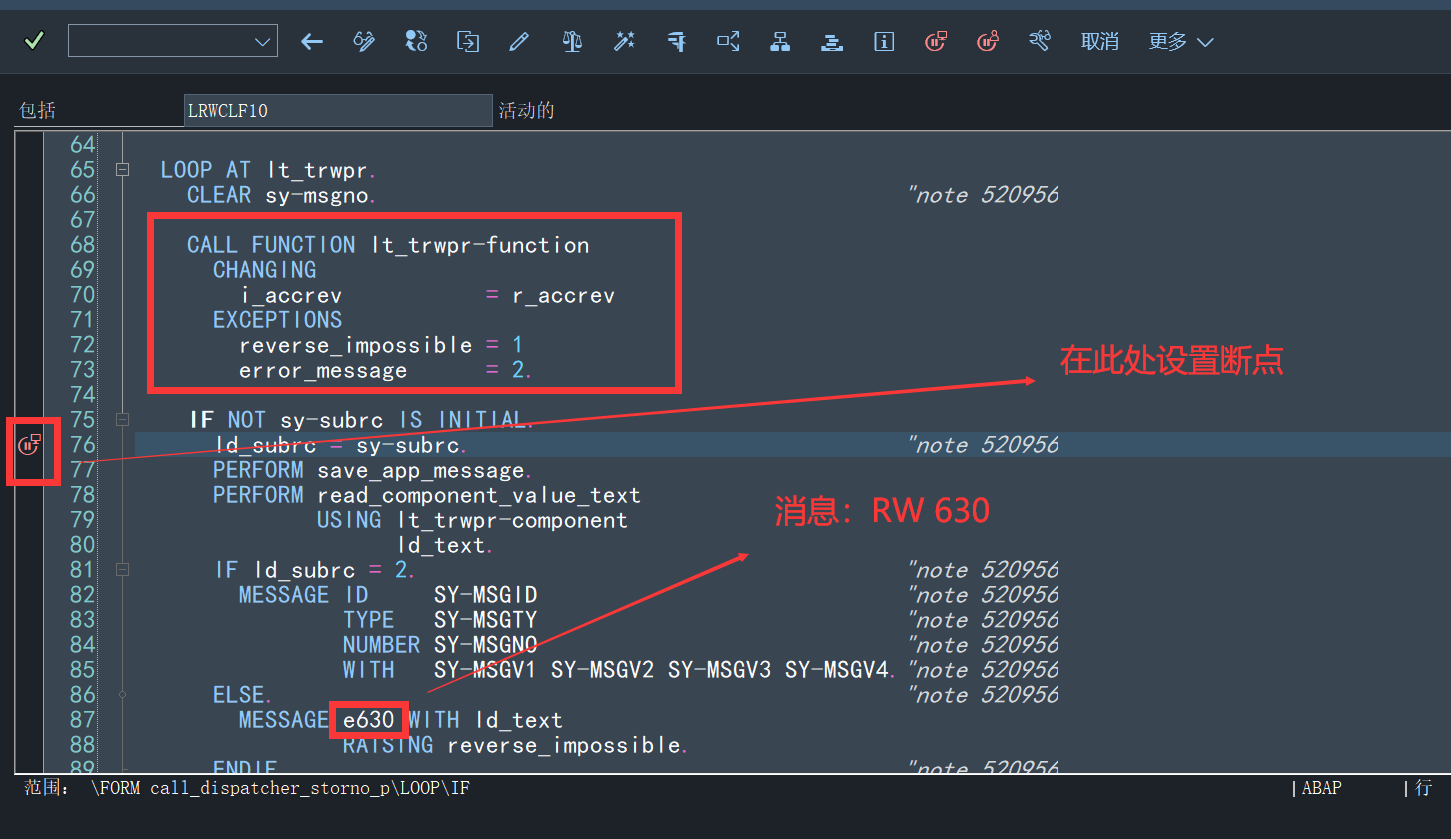1451x839 pixels.
Task: Click 'PERFORM save_app_message.' line
Action: (372, 470)
